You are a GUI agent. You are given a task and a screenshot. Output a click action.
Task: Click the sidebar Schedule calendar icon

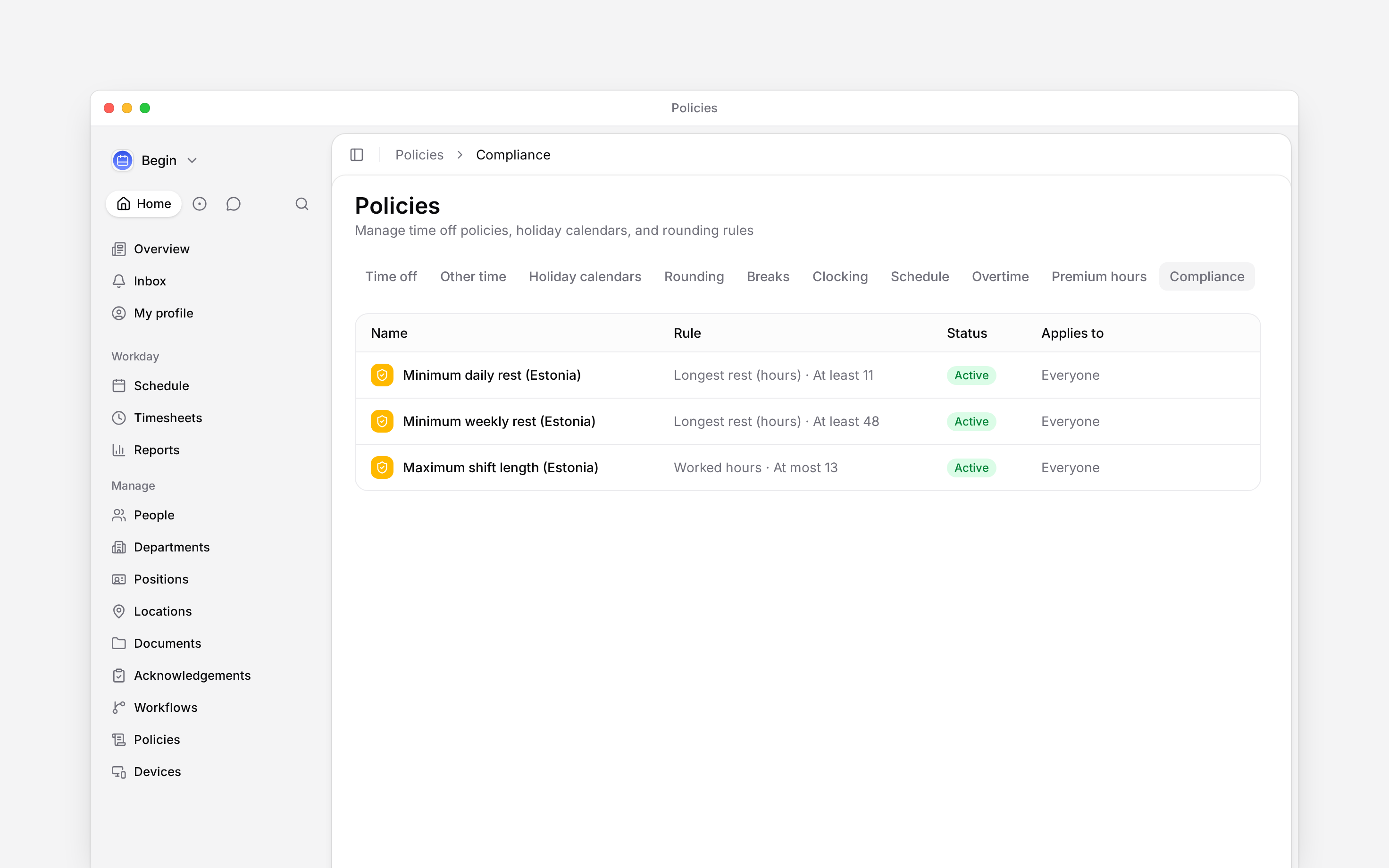pyautogui.click(x=119, y=386)
